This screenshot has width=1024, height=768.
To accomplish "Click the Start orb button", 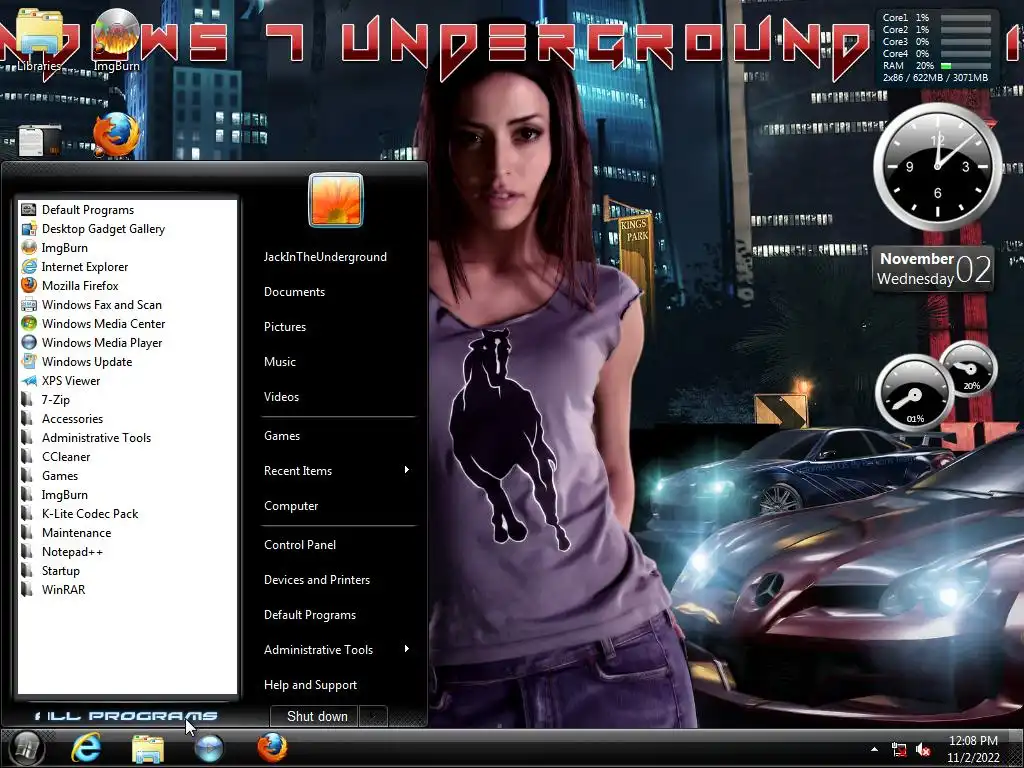I will (x=25, y=748).
